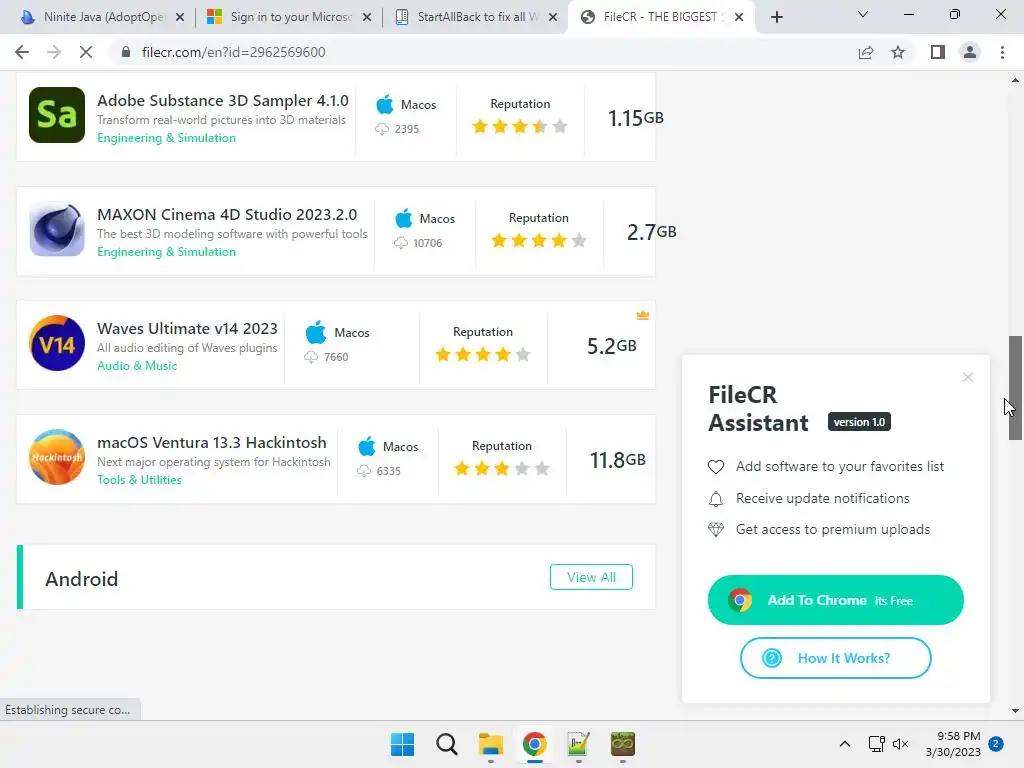Open Chrome three-dot menu
This screenshot has width=1024, height=768.
click(1002, 52)
